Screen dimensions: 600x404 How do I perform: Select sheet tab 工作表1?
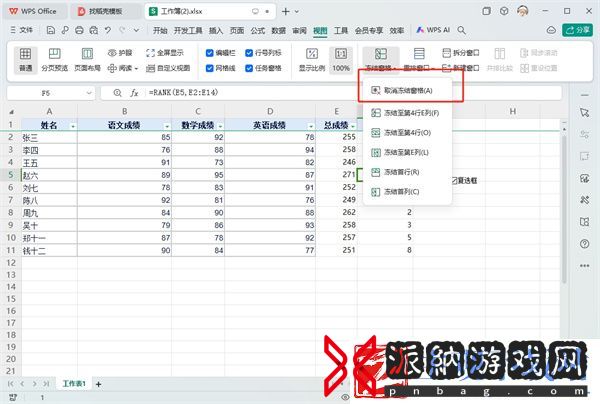74,383
